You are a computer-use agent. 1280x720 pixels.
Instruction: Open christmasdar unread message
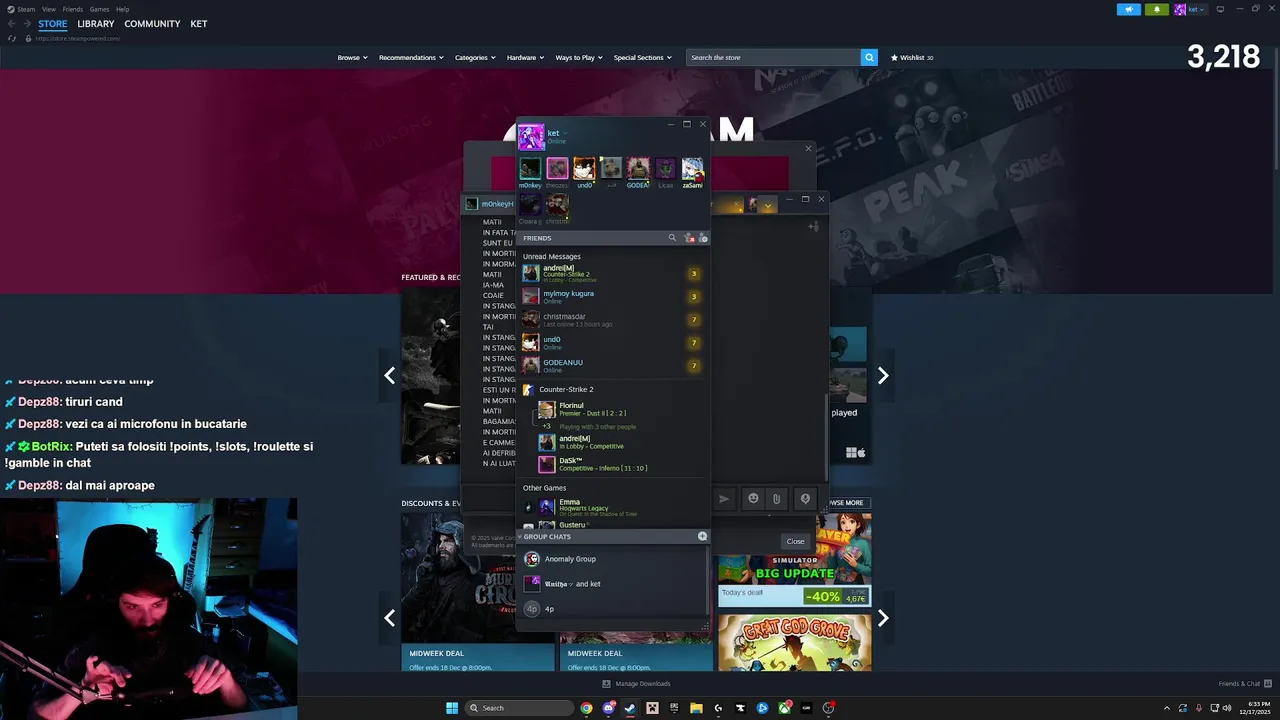click(x=611, y=320)
